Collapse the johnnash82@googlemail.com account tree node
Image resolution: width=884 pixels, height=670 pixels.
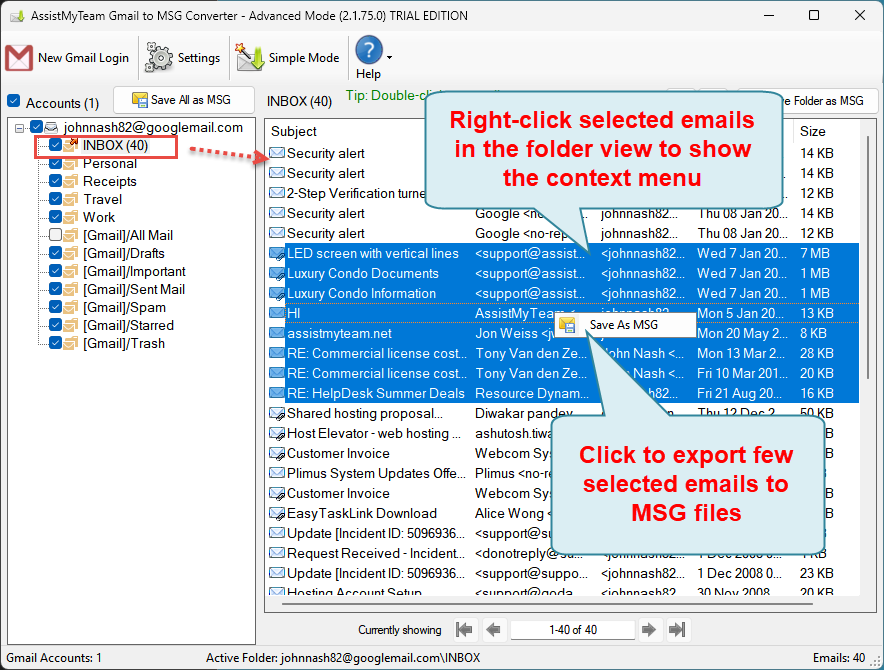(x=19, y=128)
